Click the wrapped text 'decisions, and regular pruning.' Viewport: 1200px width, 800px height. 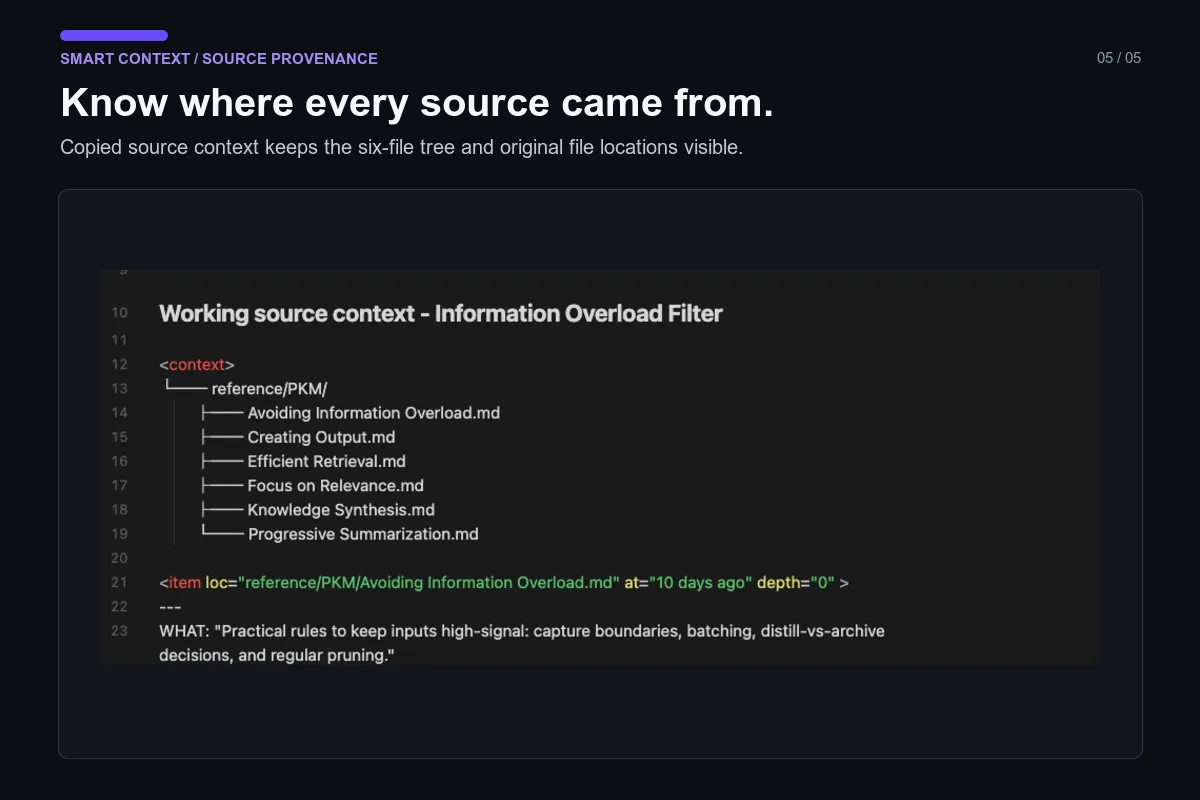click(x=277, y=656)
